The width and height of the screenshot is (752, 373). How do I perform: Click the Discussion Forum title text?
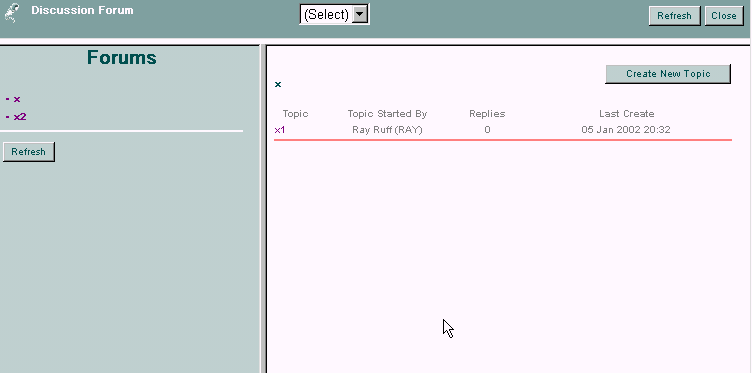point(82,10)
